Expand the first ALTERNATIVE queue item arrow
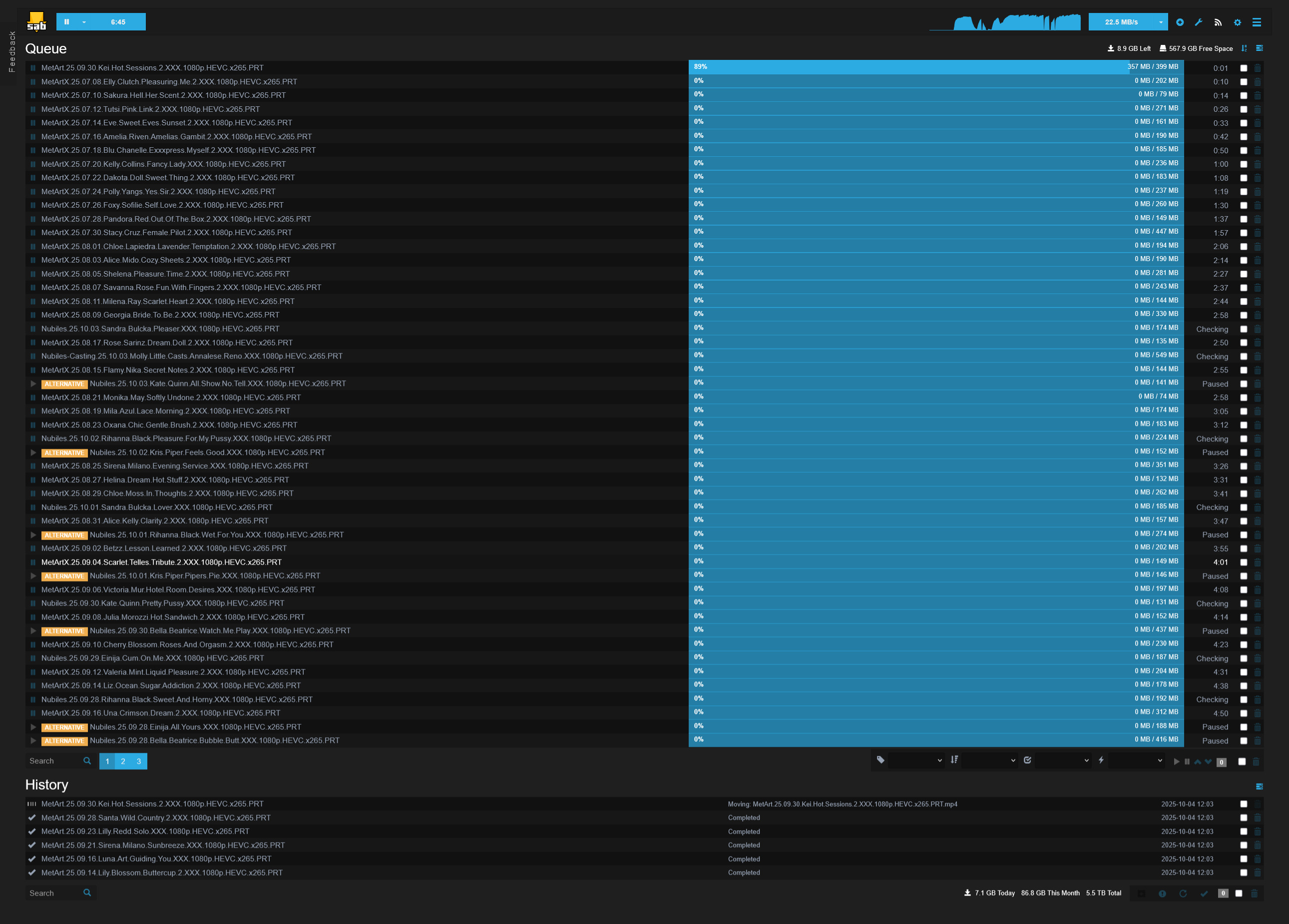The width and height of the screenshot is (1289, 924). point(33,384)
